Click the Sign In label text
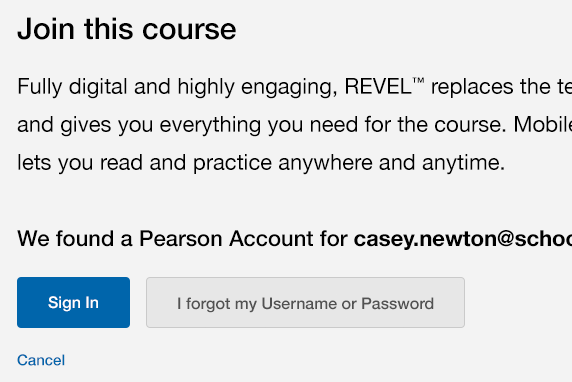The image size is (572, 382). [x=73, y=303]
